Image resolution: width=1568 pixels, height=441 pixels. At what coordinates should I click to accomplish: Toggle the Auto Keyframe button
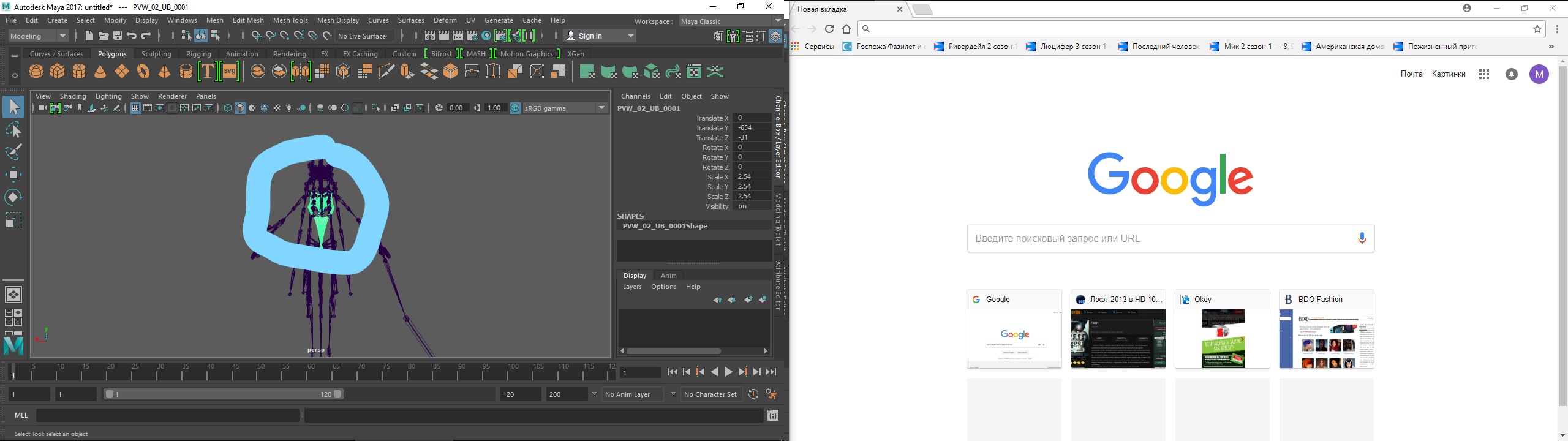pyautogui.click(x=753, y=394)
